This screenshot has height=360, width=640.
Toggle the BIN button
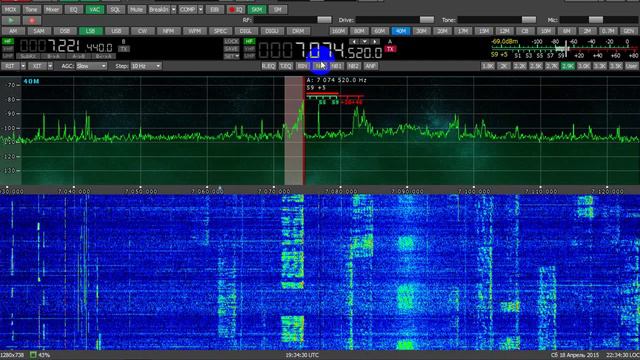coord(302,66)
